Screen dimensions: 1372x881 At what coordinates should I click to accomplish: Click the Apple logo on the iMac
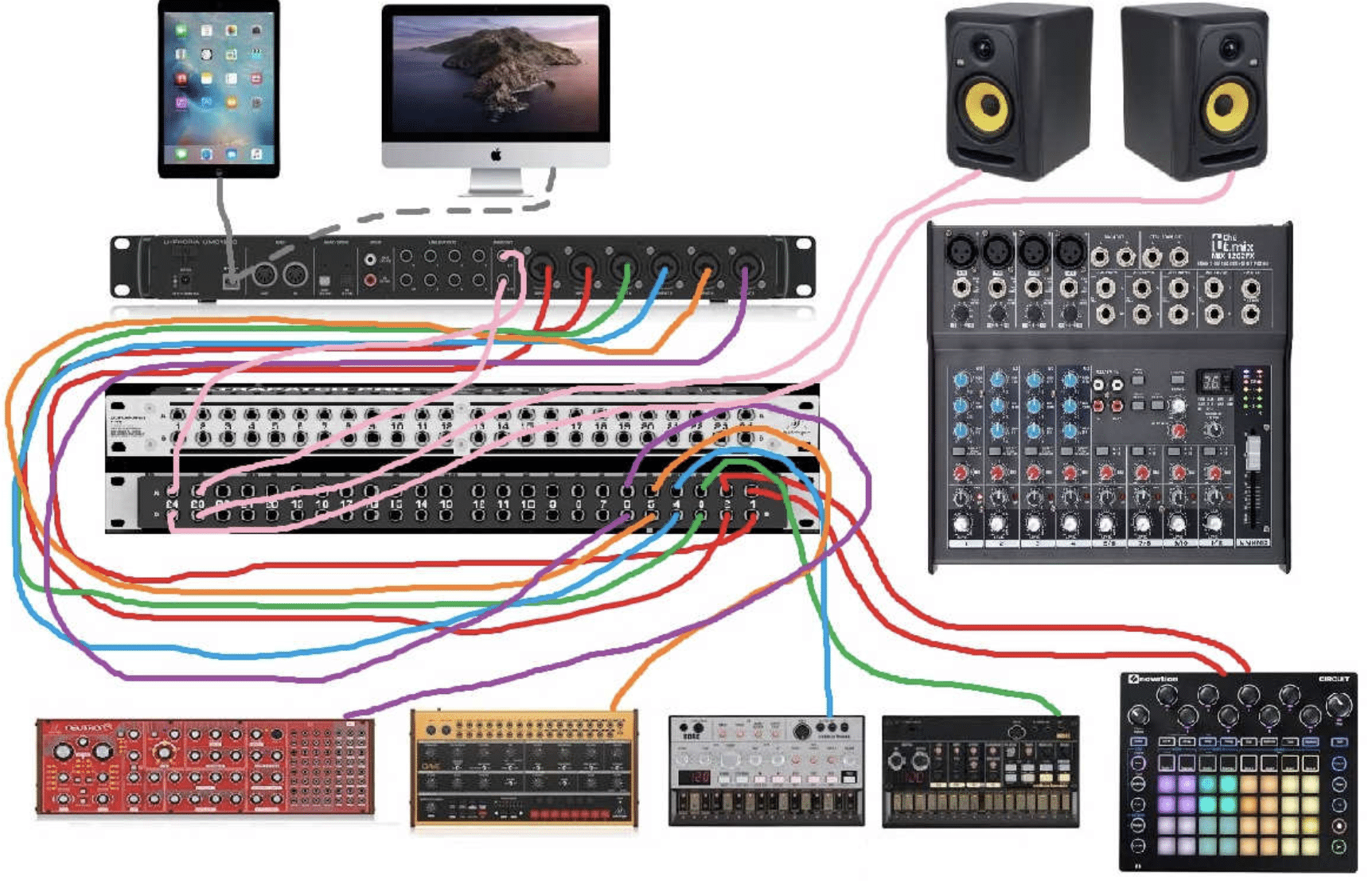coord(496,155)
